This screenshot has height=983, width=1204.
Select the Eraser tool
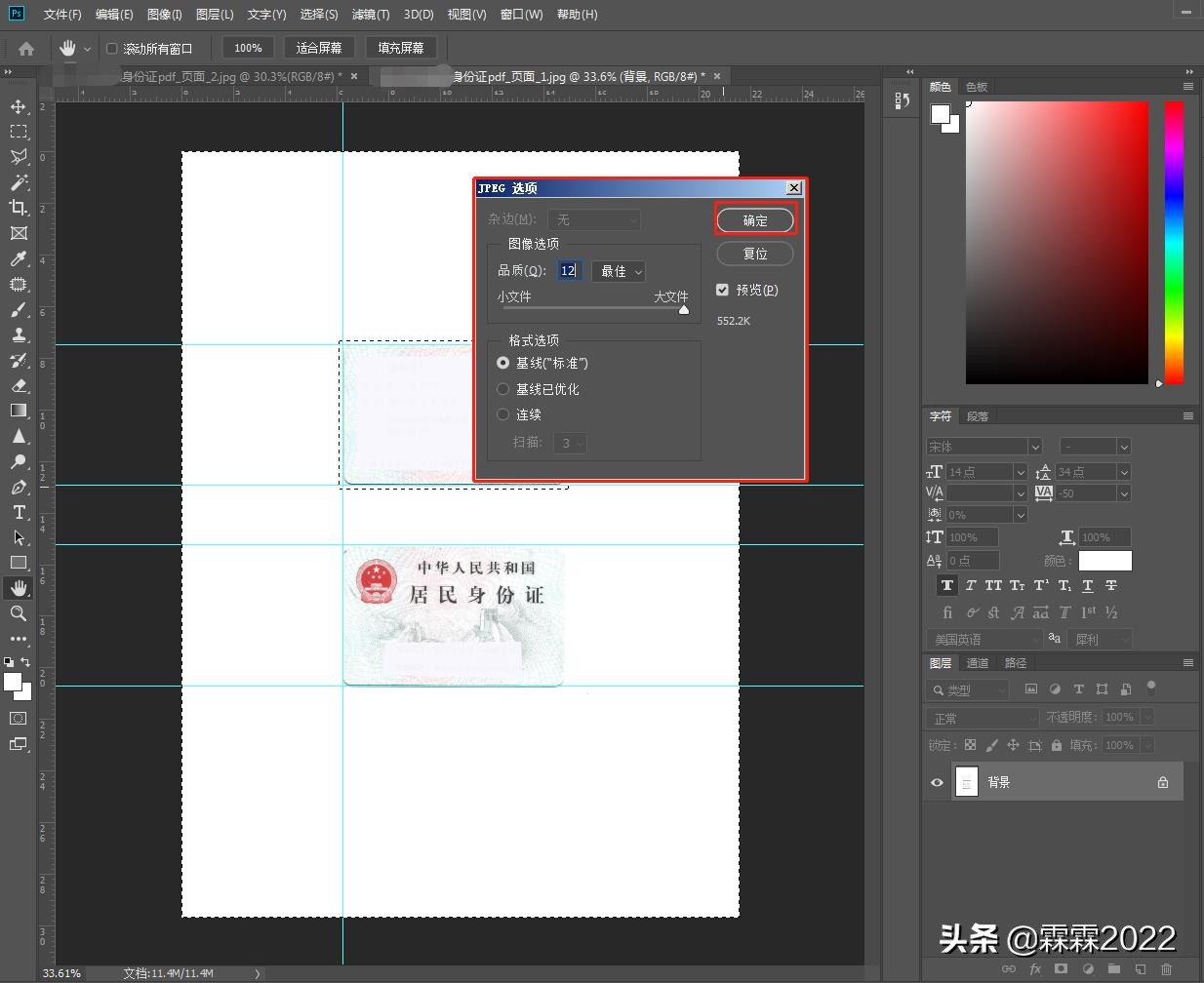click(19, 385)
